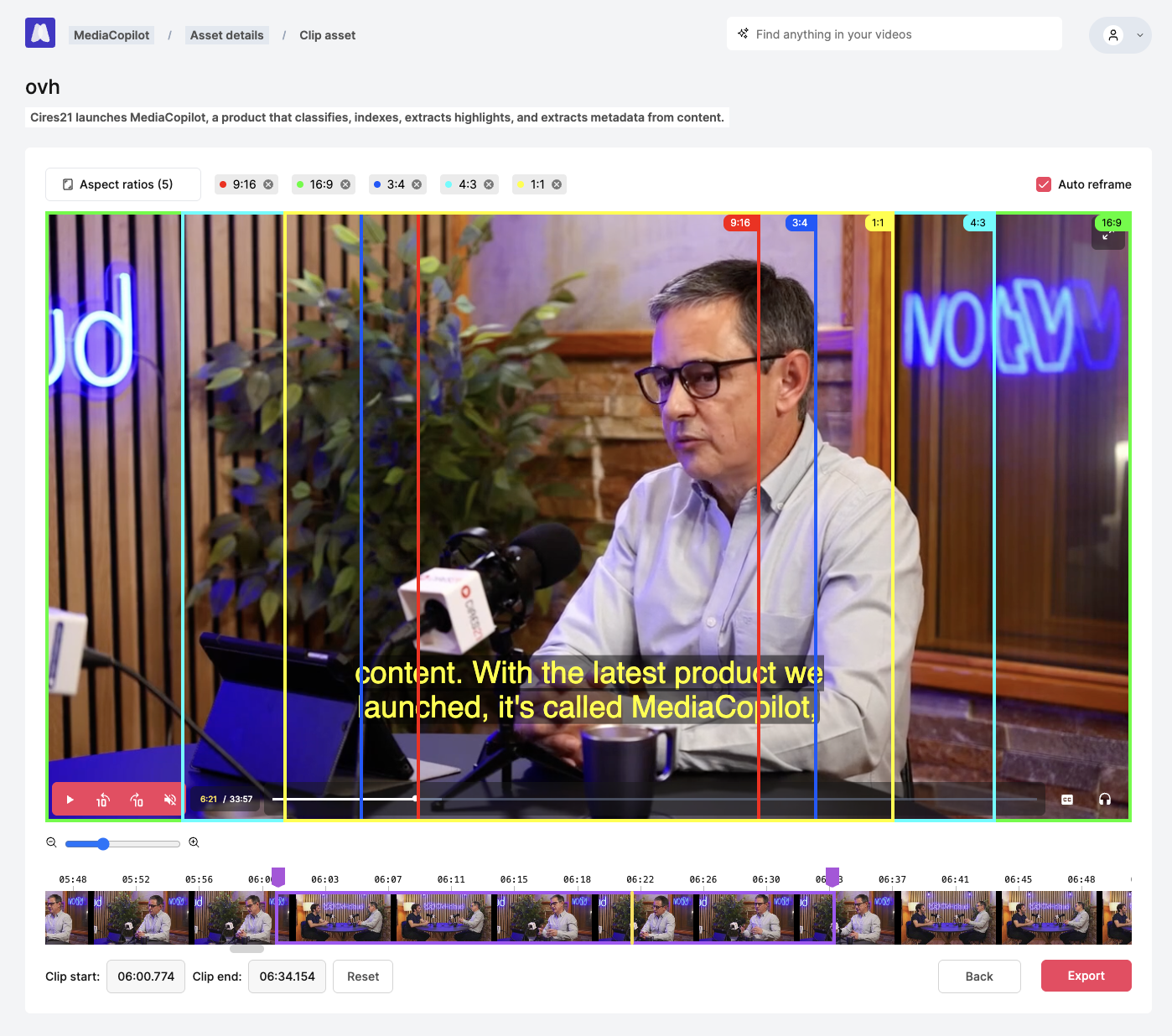The height and width of the screenshot is (1036, 1172).
Task: Click the Clip end time field
Action: tap(288, 976)
